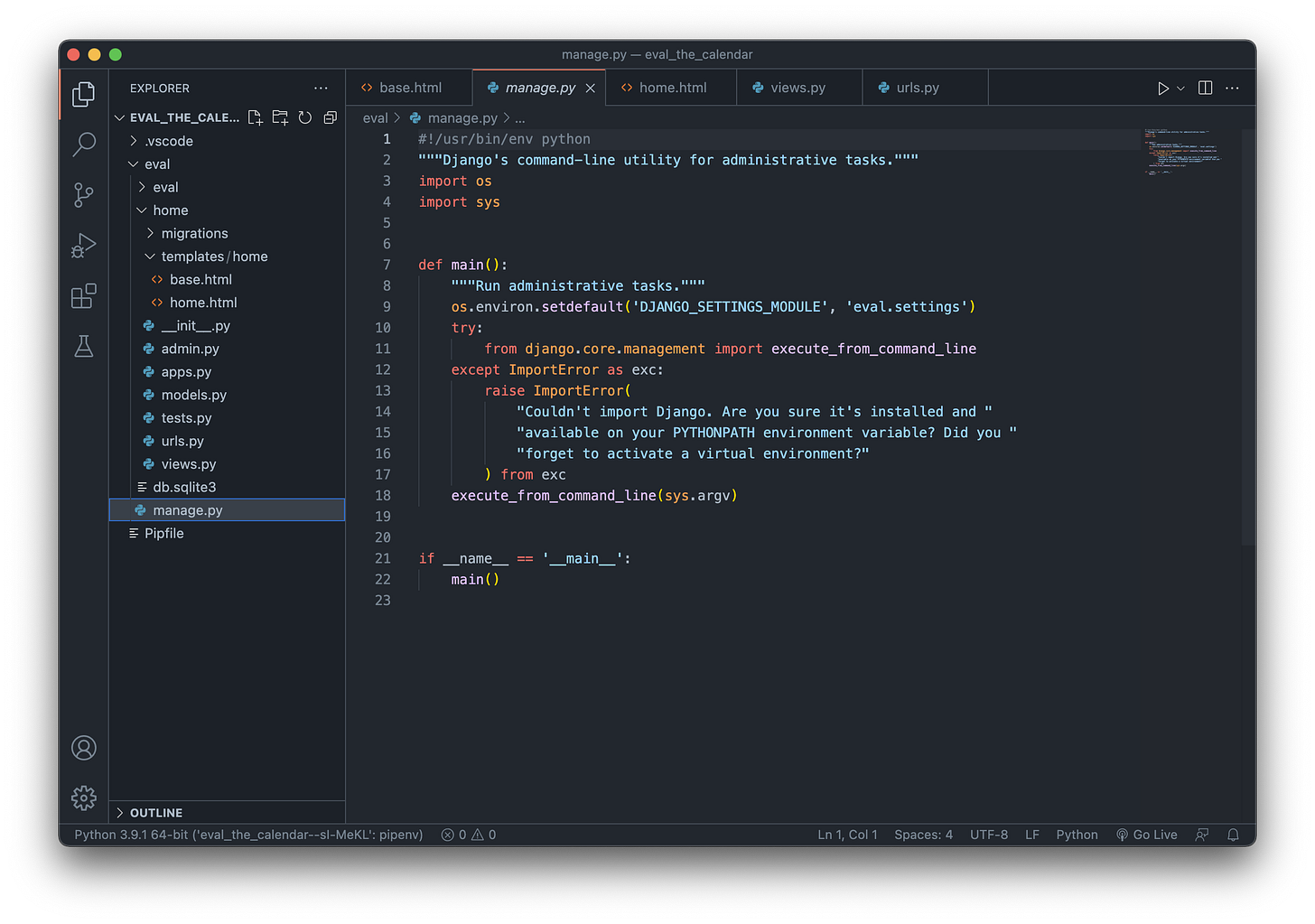Open the Search view in the activity bar
1315x924 pixels.
pyautogui.click(x=84, y=145)
